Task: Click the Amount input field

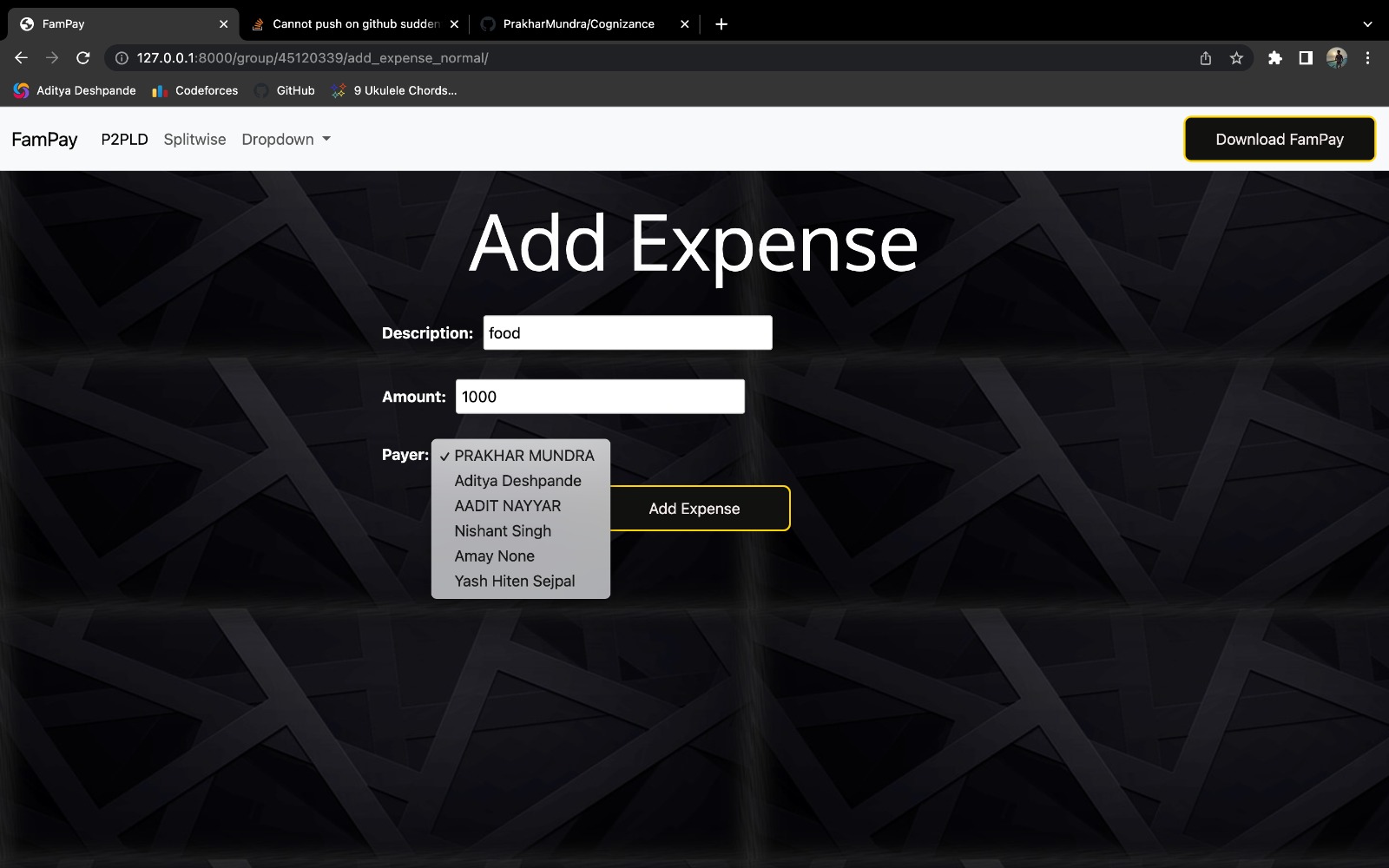Action: 600,397
